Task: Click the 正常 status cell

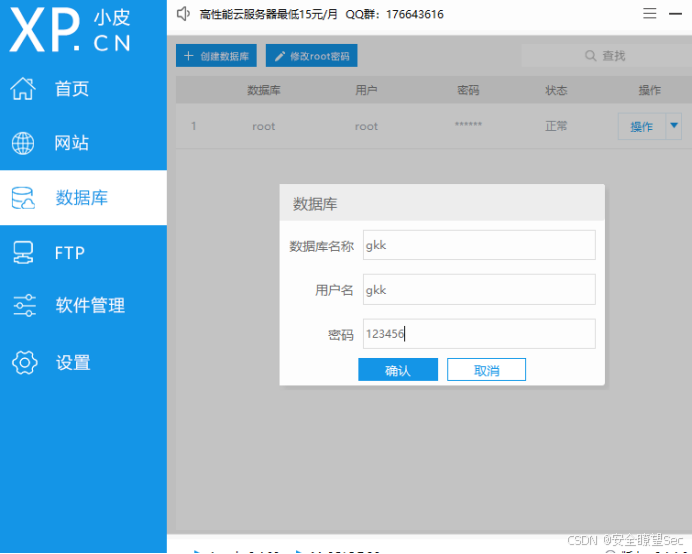Action: pos(556,126)
